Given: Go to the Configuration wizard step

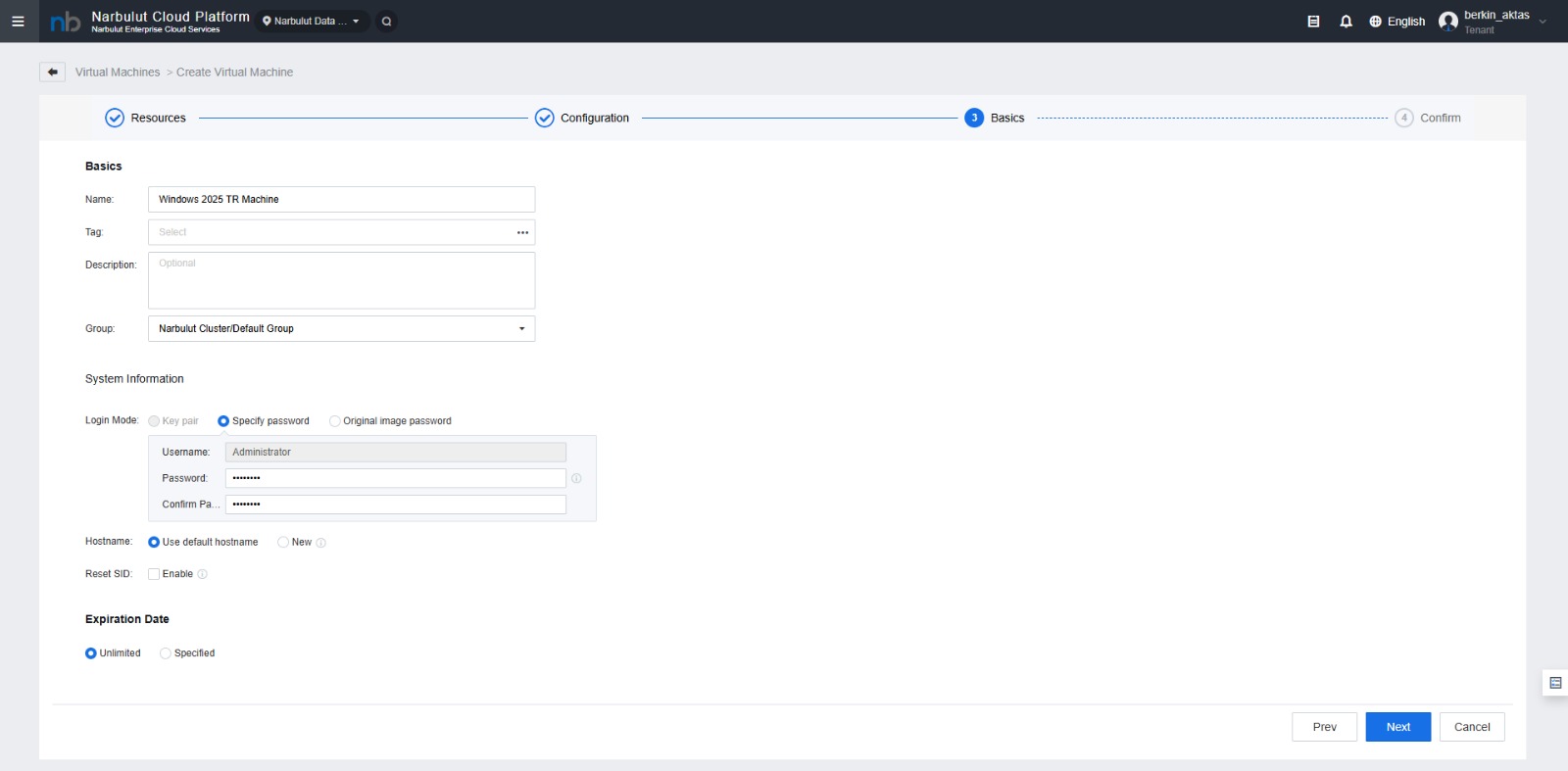Looking at the screenshot, I should (582, 118).
